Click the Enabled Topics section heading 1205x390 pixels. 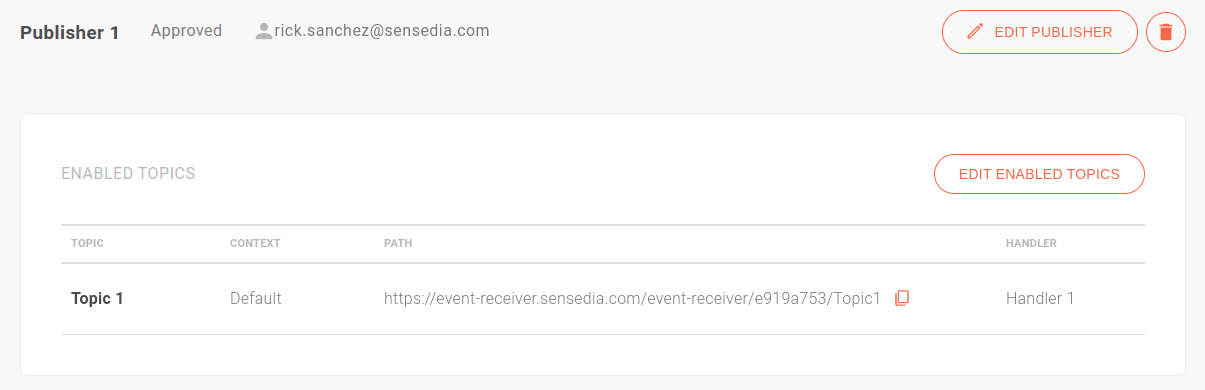[128, 174]
